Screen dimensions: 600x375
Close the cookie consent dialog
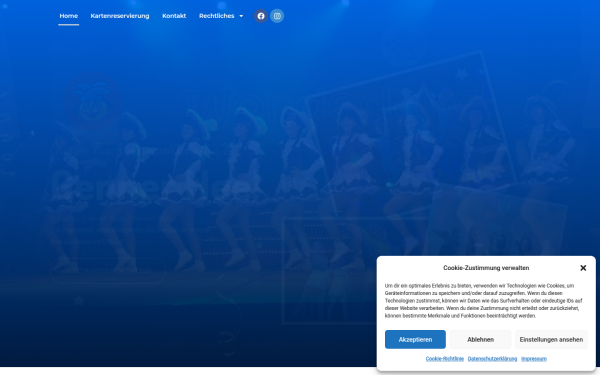[583, 268]
